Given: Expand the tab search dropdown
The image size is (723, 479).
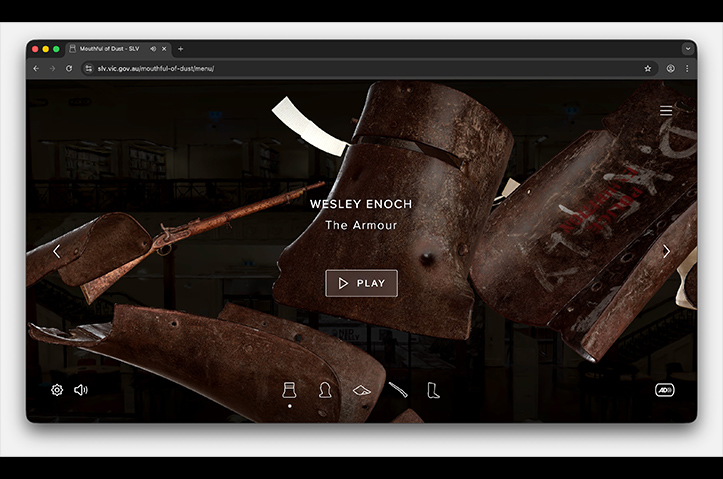Looking at the screenshot, I should 687,48.
